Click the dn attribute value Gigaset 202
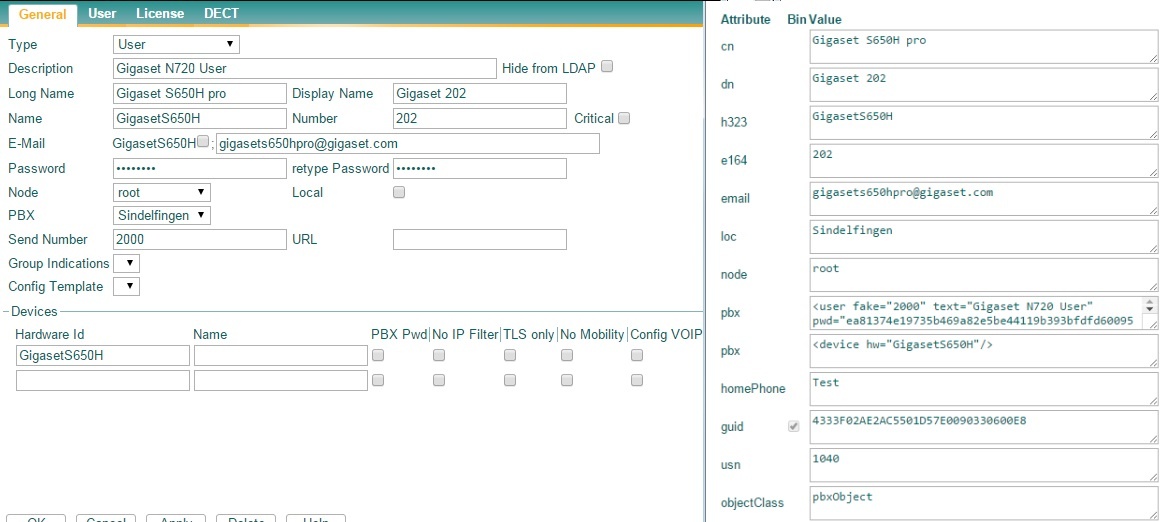Viewport: 1165px width, 522px height. tap(984, 85)
